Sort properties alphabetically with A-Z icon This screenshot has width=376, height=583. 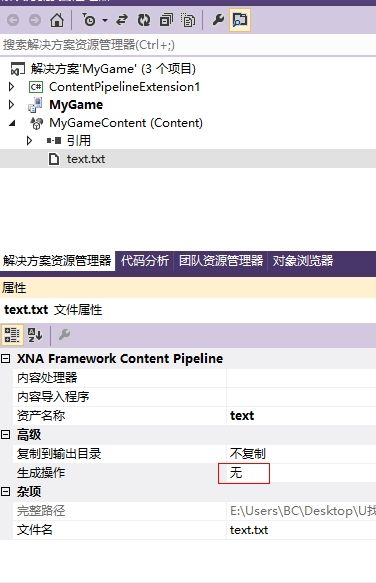(35, 335)
